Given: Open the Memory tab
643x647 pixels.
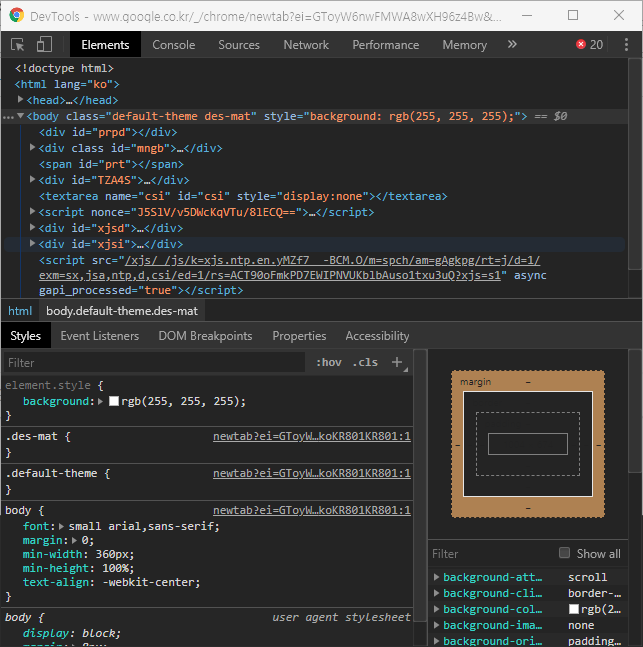Looking at the screenshot, I should point(464,45).
